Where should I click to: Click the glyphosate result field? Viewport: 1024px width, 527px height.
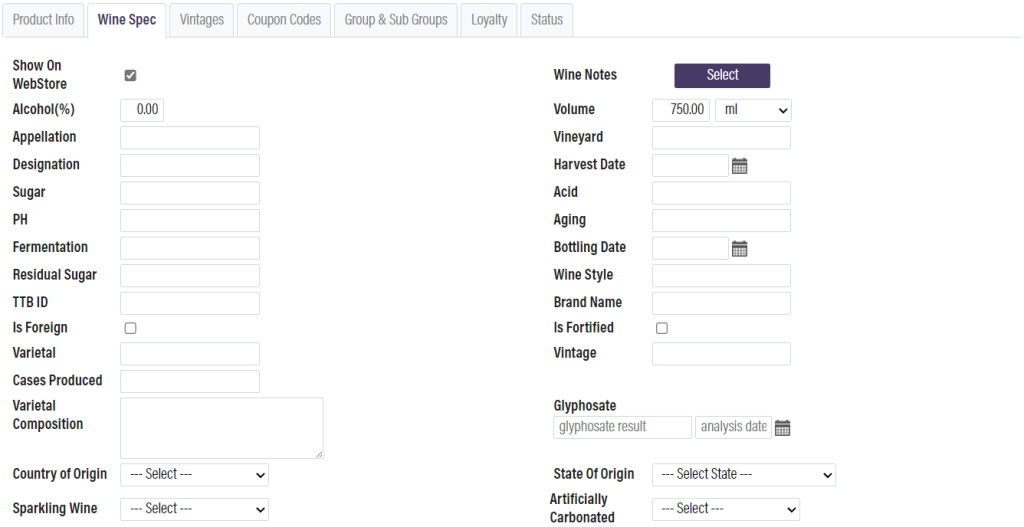[x=622, y=427]
